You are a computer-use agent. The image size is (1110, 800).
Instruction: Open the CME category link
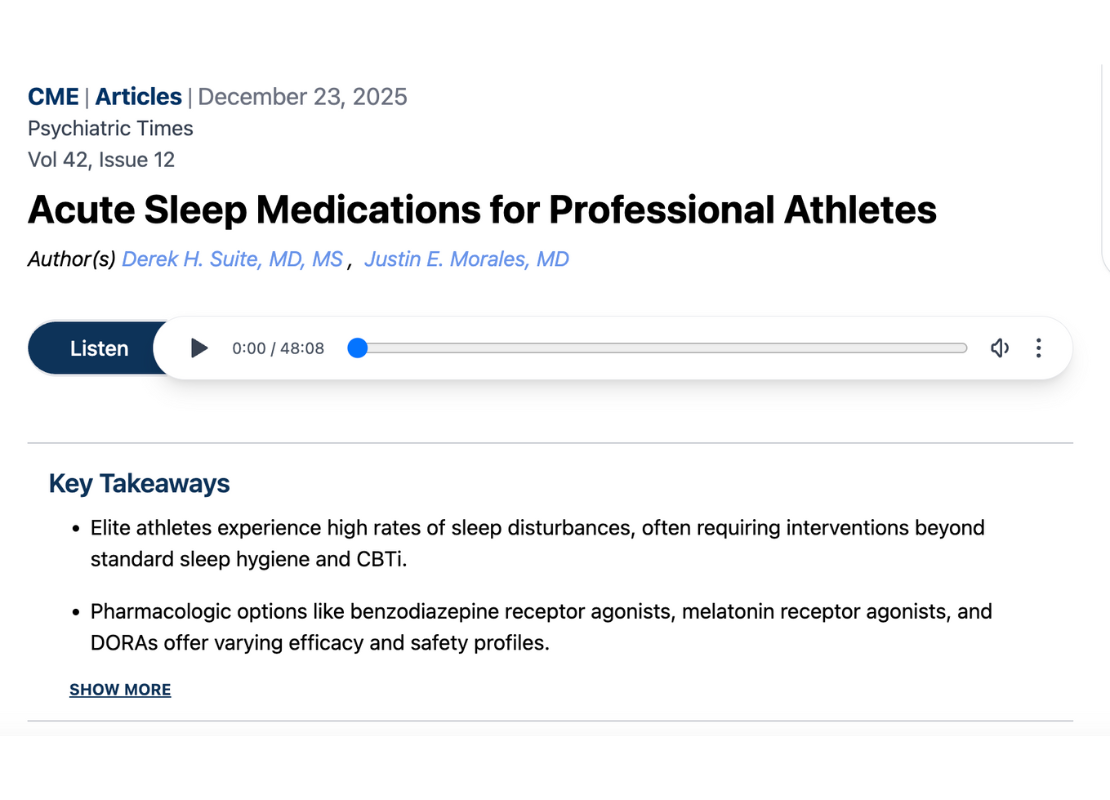click(53, 97)
